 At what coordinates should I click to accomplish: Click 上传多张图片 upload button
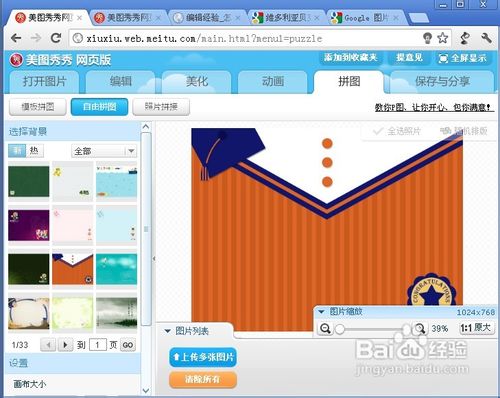[x=203, y=357]
